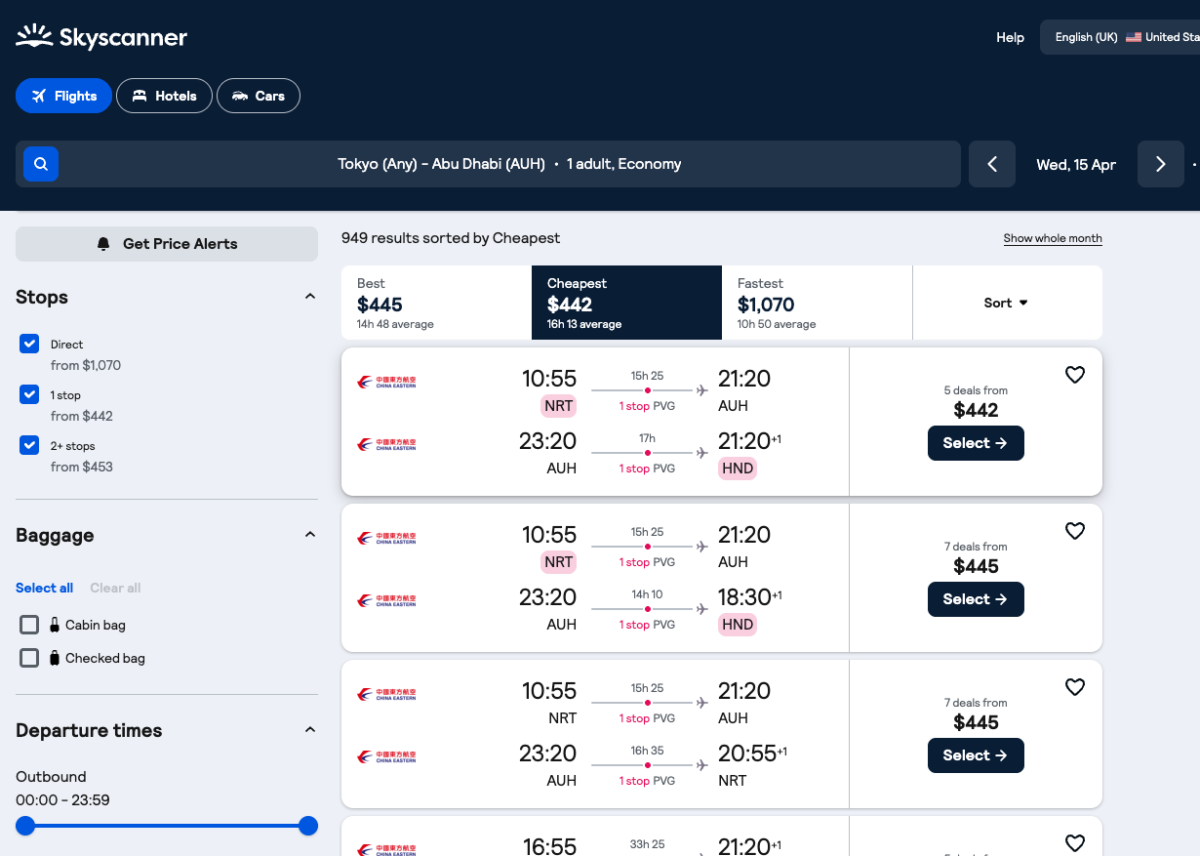The height and width of the screenshot is (856, 1200).
Task: Switch to the Fastest results tab
Action: click(x=816, y=303)
